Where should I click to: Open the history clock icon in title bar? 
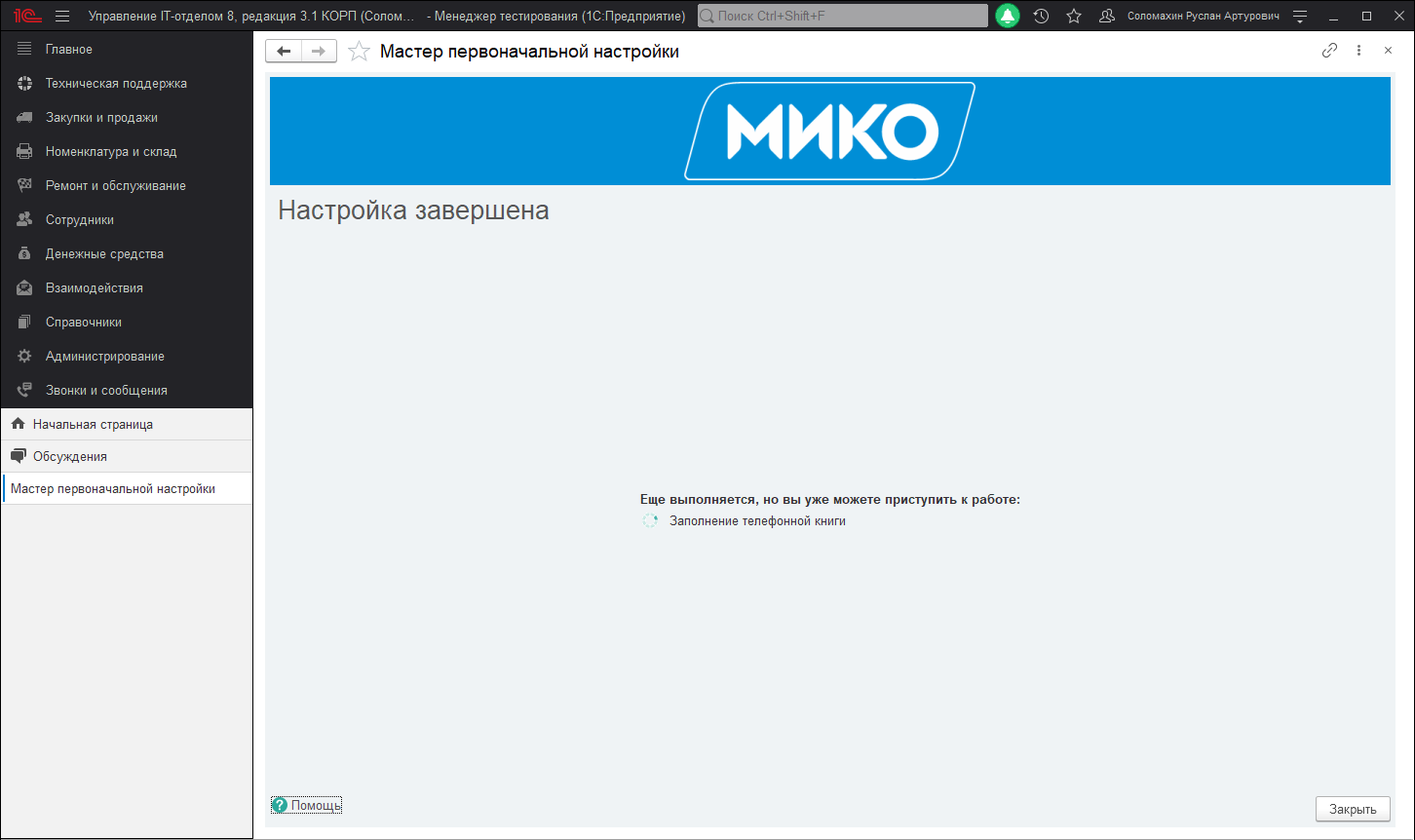1041,16
